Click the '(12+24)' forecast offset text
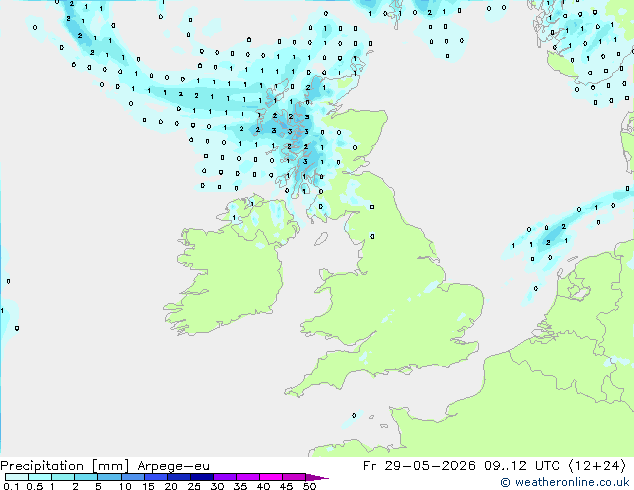Viewport: 634px width, 490px height. pyautogui.click(x=597, y=466)
